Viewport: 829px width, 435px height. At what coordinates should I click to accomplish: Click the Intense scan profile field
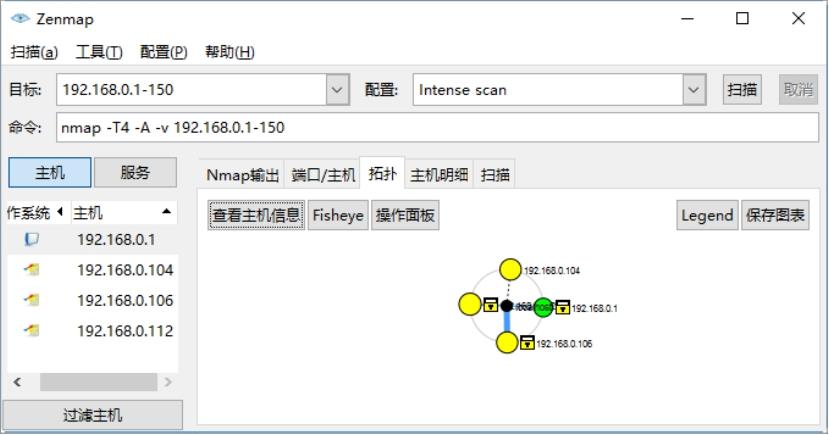[x=548, y=90]
